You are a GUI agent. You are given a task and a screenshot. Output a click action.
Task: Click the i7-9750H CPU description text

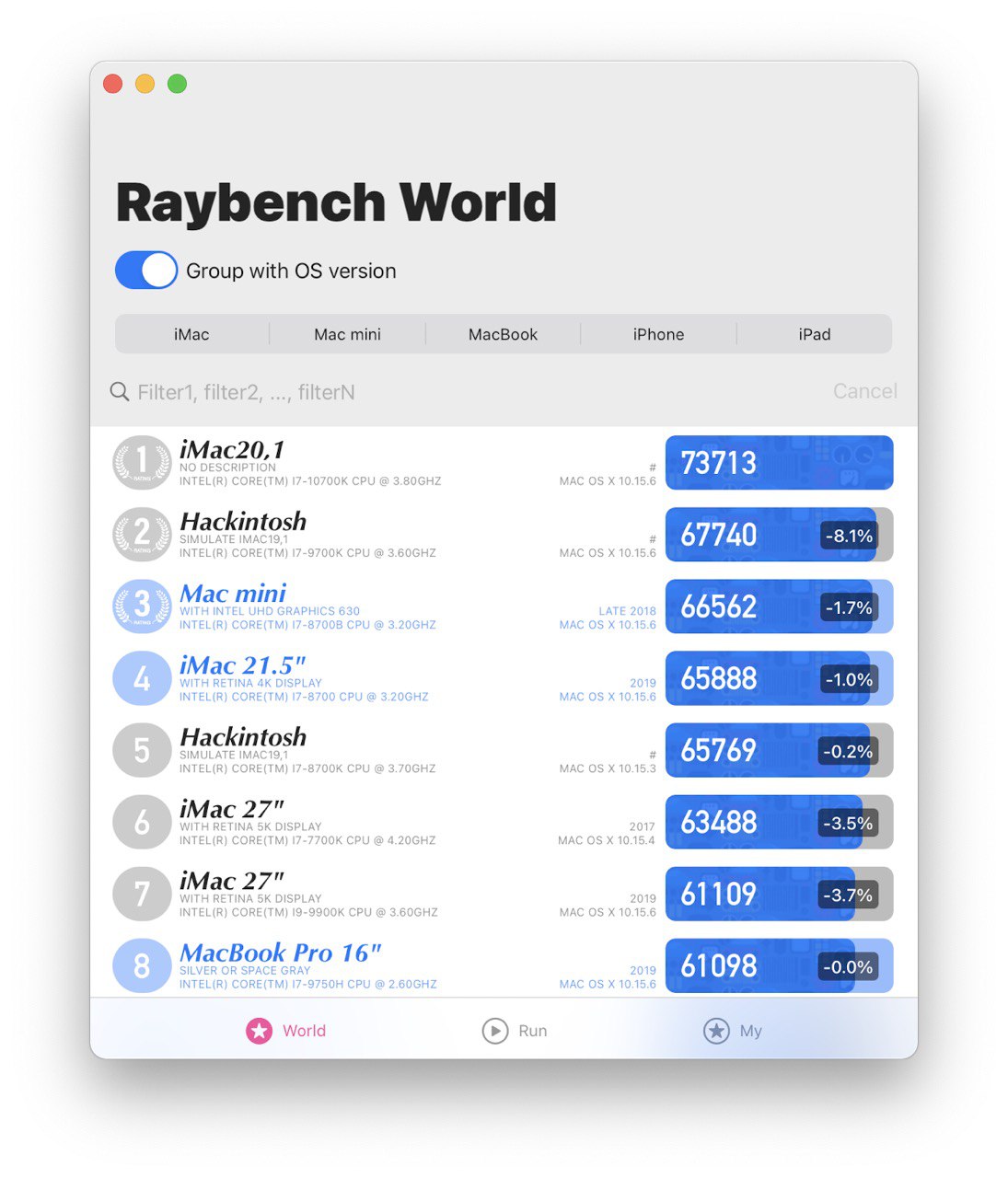pos(308,984)
